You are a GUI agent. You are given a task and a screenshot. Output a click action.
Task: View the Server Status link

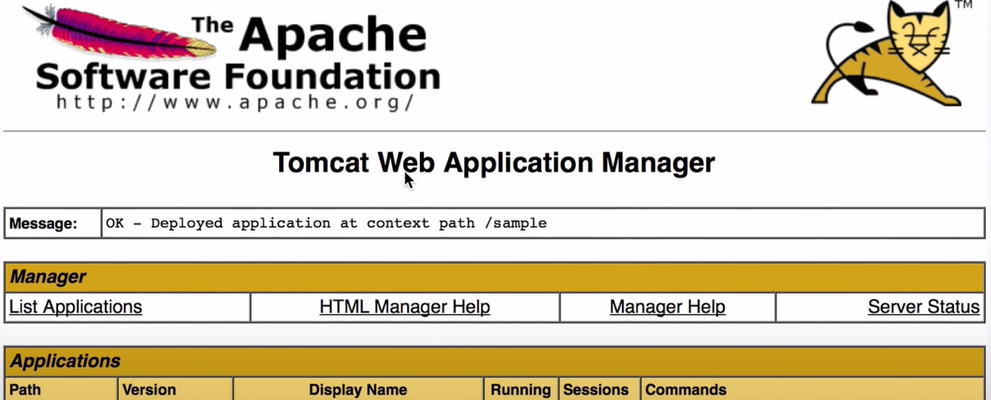(x=923, y=307)
